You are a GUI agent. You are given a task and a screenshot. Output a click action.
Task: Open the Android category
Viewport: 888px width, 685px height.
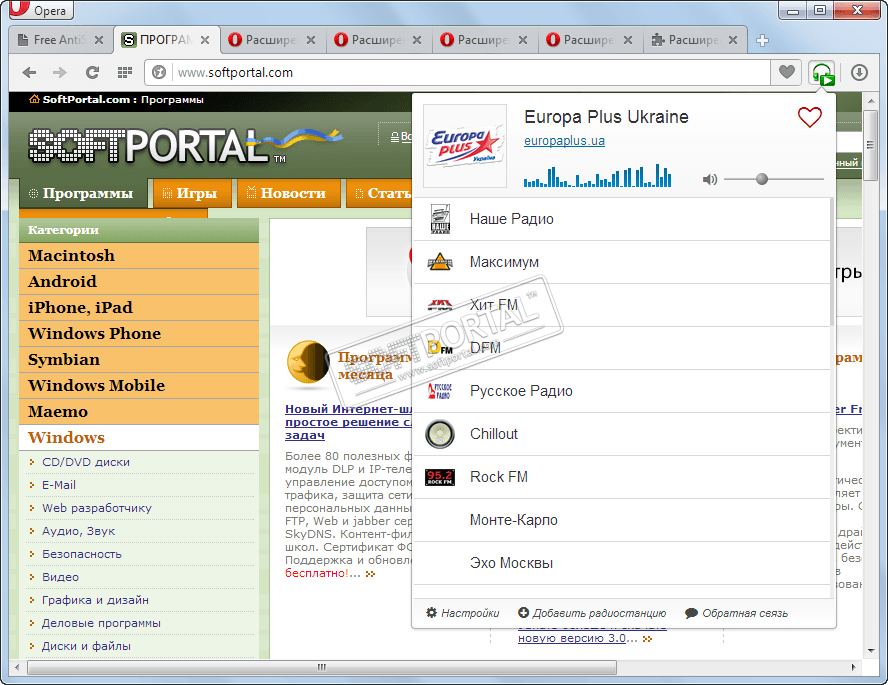(139, 281)
